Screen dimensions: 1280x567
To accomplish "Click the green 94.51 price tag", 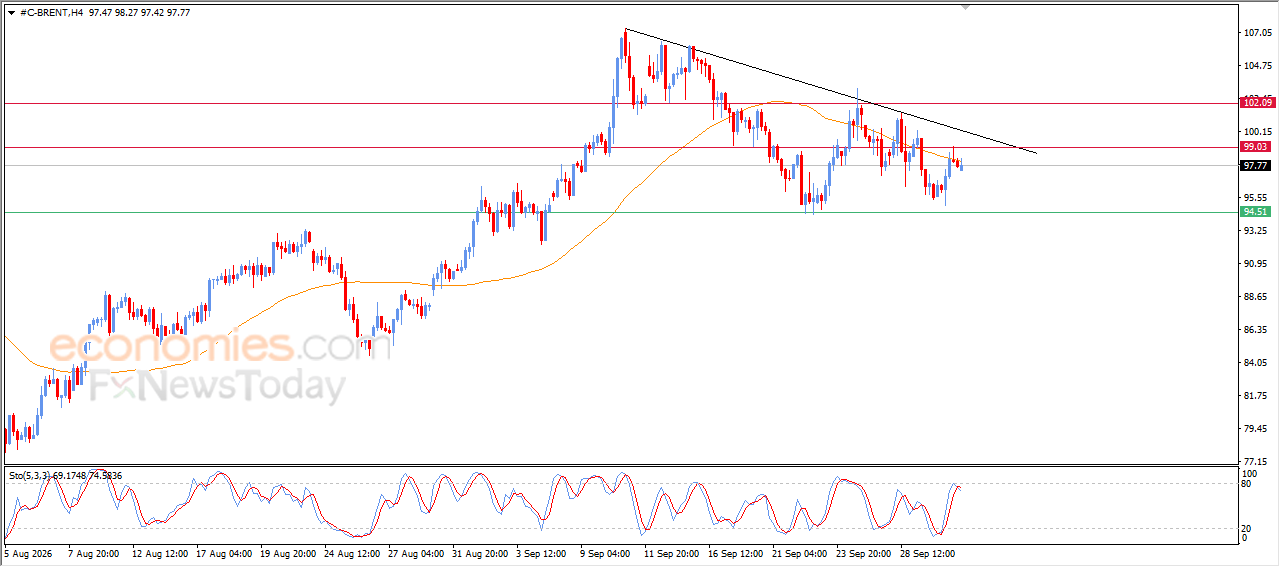I will 1255,212.
